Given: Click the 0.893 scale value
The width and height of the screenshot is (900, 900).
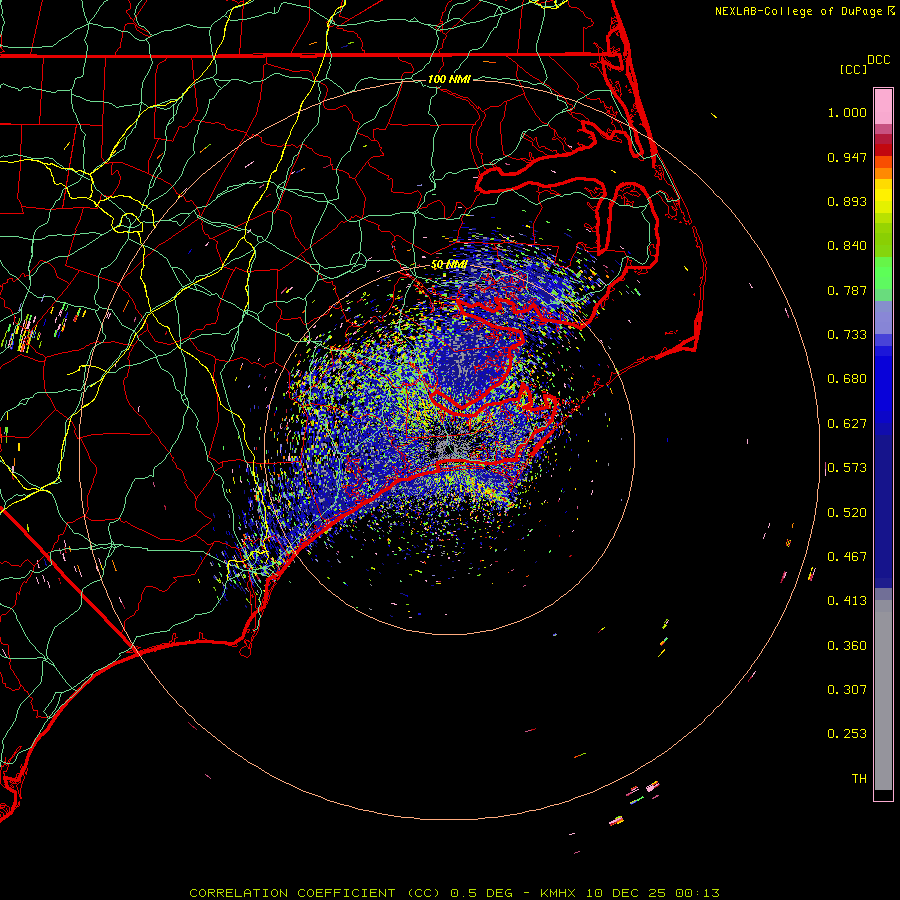Looking at the screenshot, I should (847, 201).
